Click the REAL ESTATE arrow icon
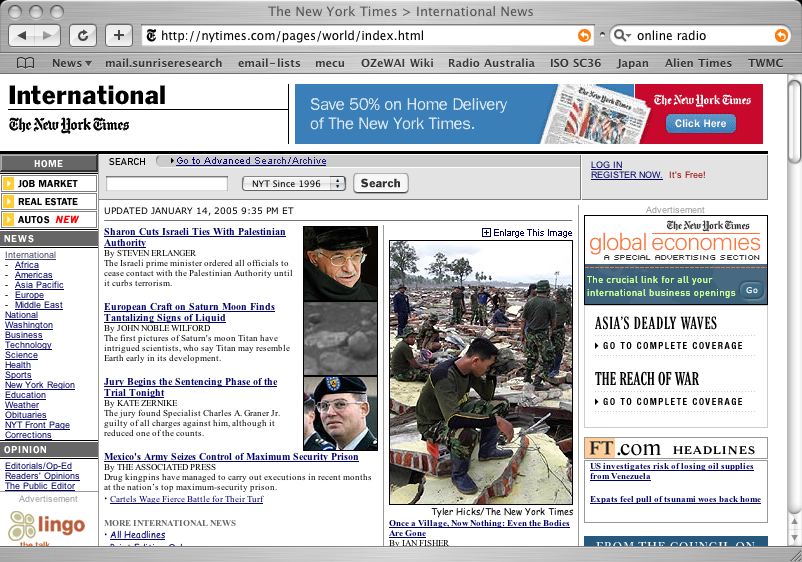Viewport: 802px width, 562px height. coord(8,201)
